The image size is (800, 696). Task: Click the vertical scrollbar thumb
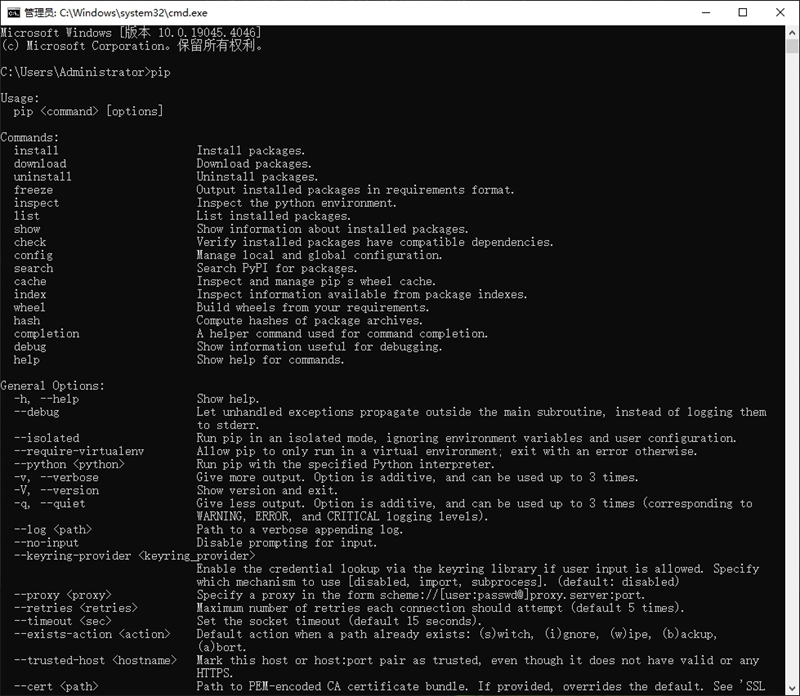tap(792, 46)
